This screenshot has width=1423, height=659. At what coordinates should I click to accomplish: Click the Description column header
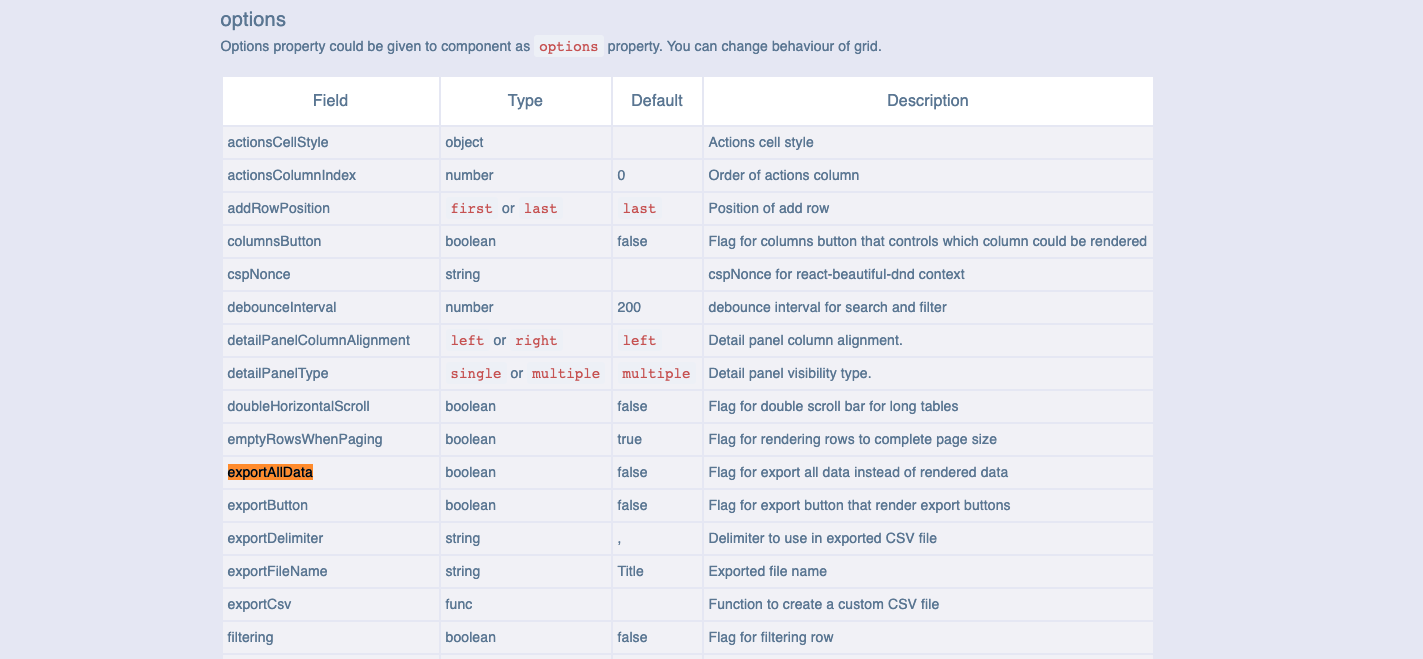[927, 100]
